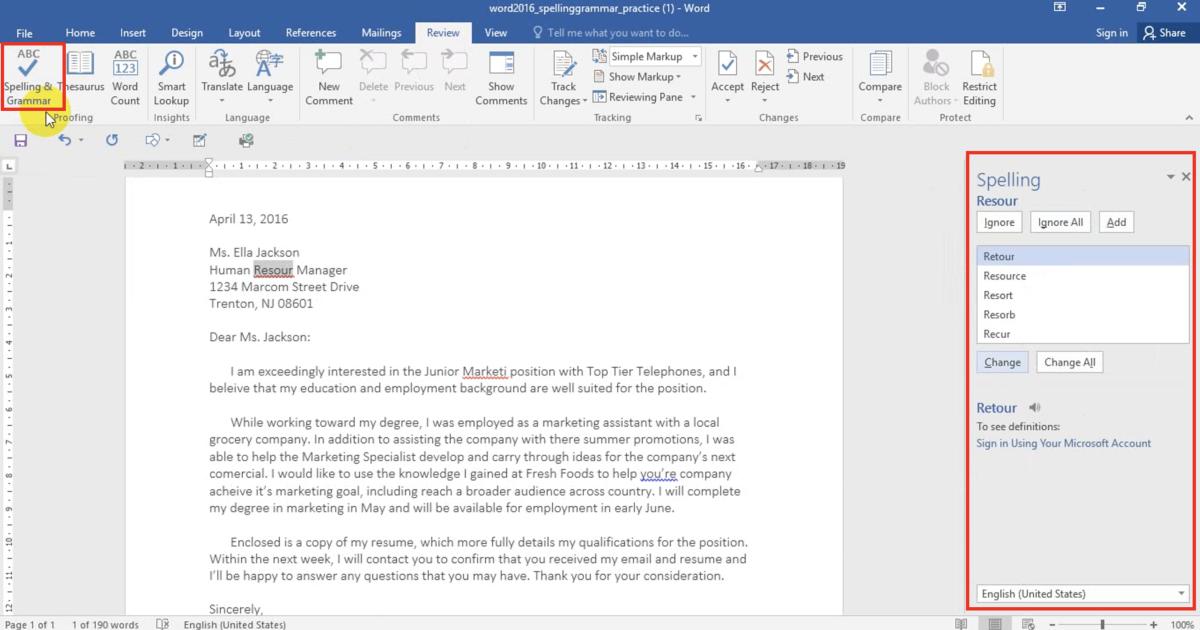Viewport: 1200px width, 630px height.
Task: Open dictionary language combo box
Action: (x=1083, y=594)
